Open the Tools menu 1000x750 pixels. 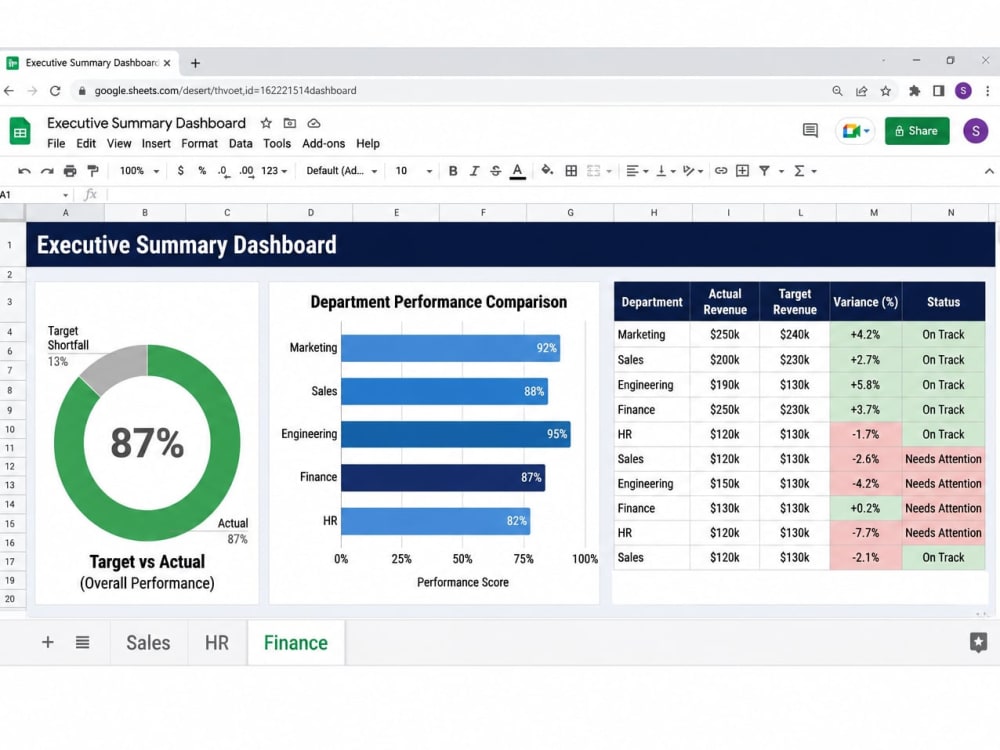[277, 143]
